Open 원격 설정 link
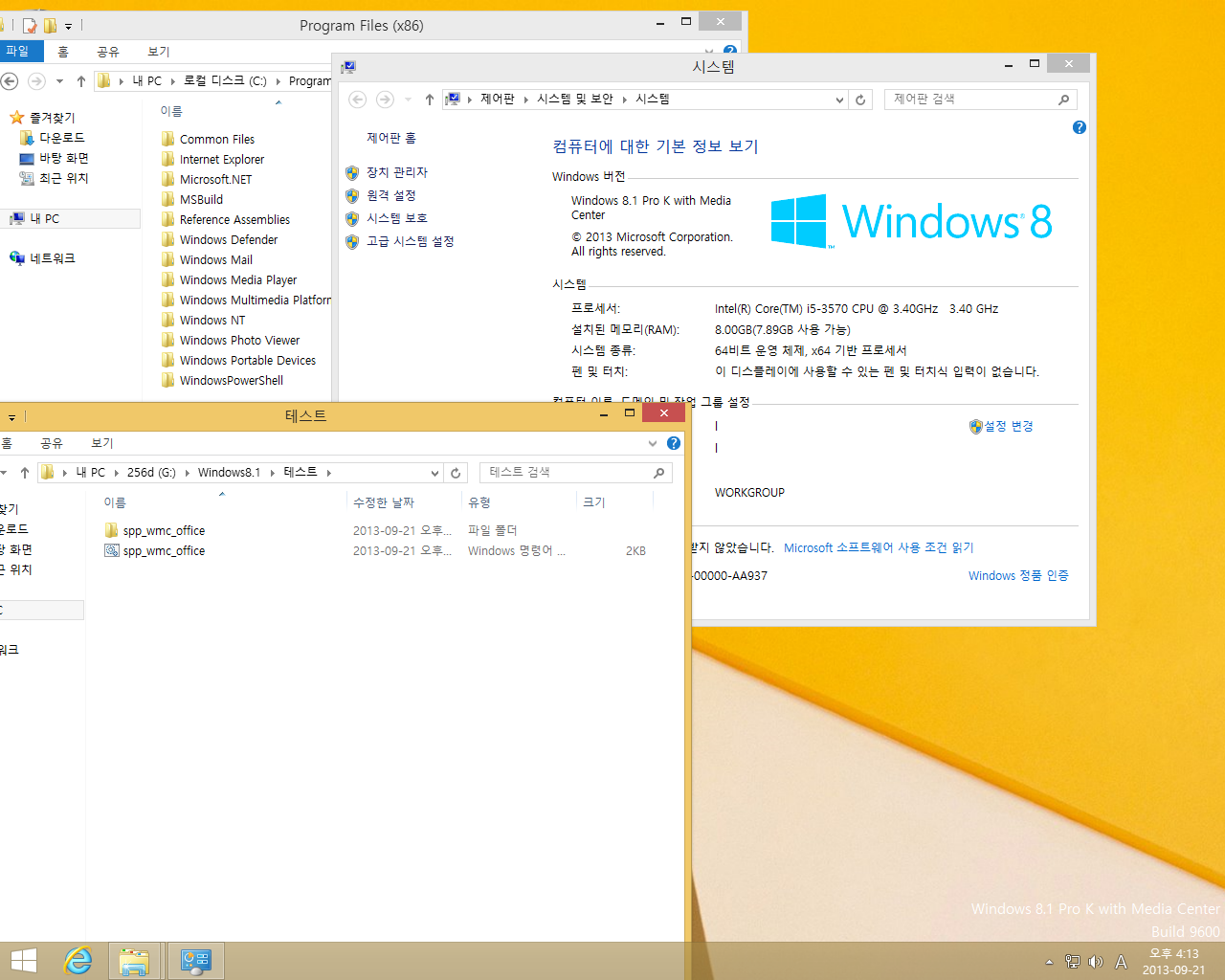 click(390, 195)
